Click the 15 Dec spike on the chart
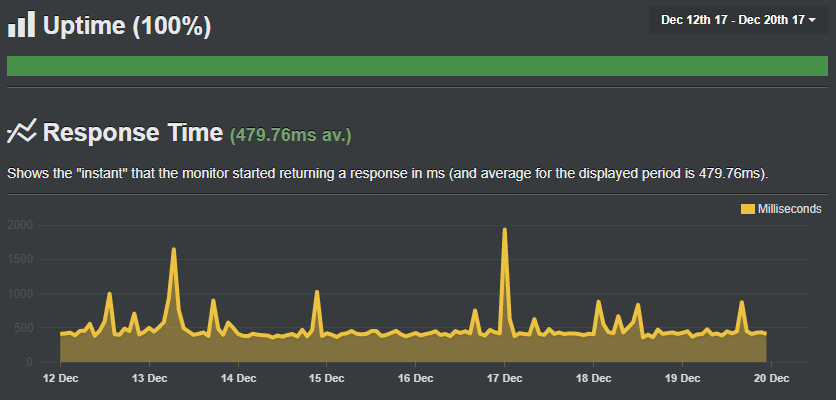The width and height of the screenshot is (836, 400). click(x=317, y=292)
